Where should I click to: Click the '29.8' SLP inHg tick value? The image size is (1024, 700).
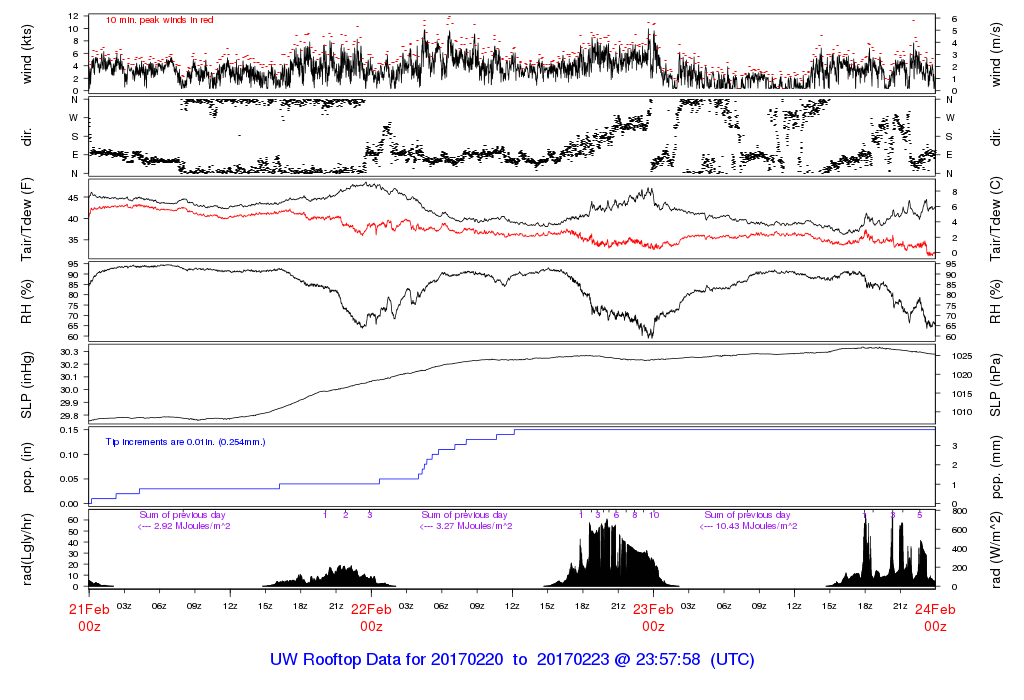click(x=69, y=416)
